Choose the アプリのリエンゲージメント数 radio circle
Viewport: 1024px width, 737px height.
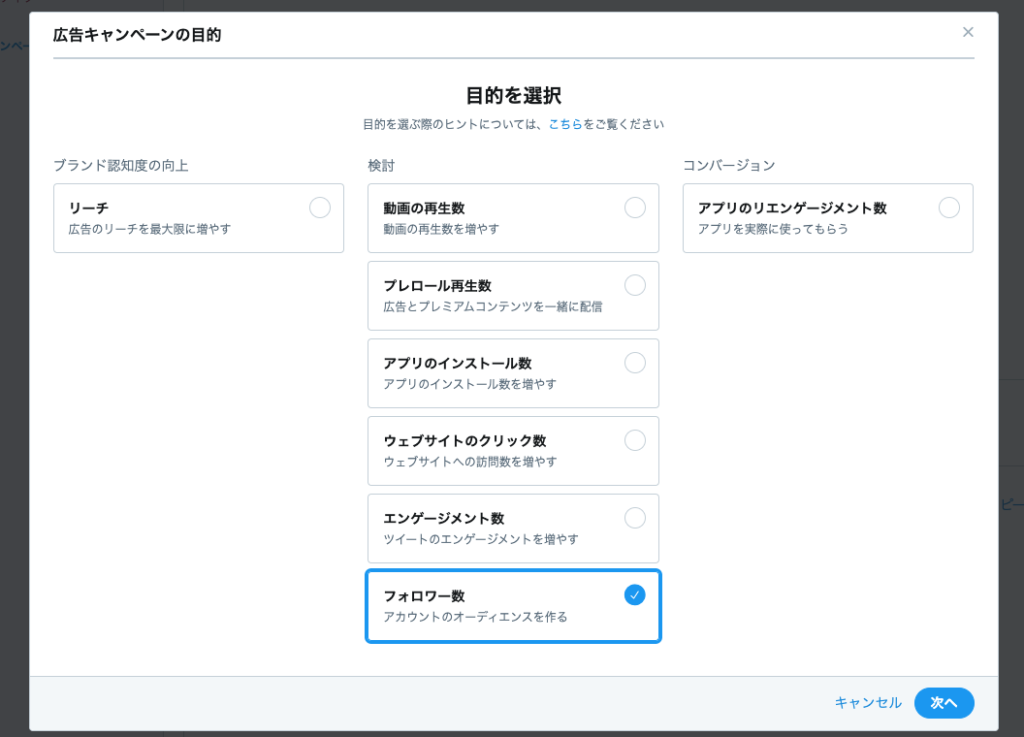point(949,207)
